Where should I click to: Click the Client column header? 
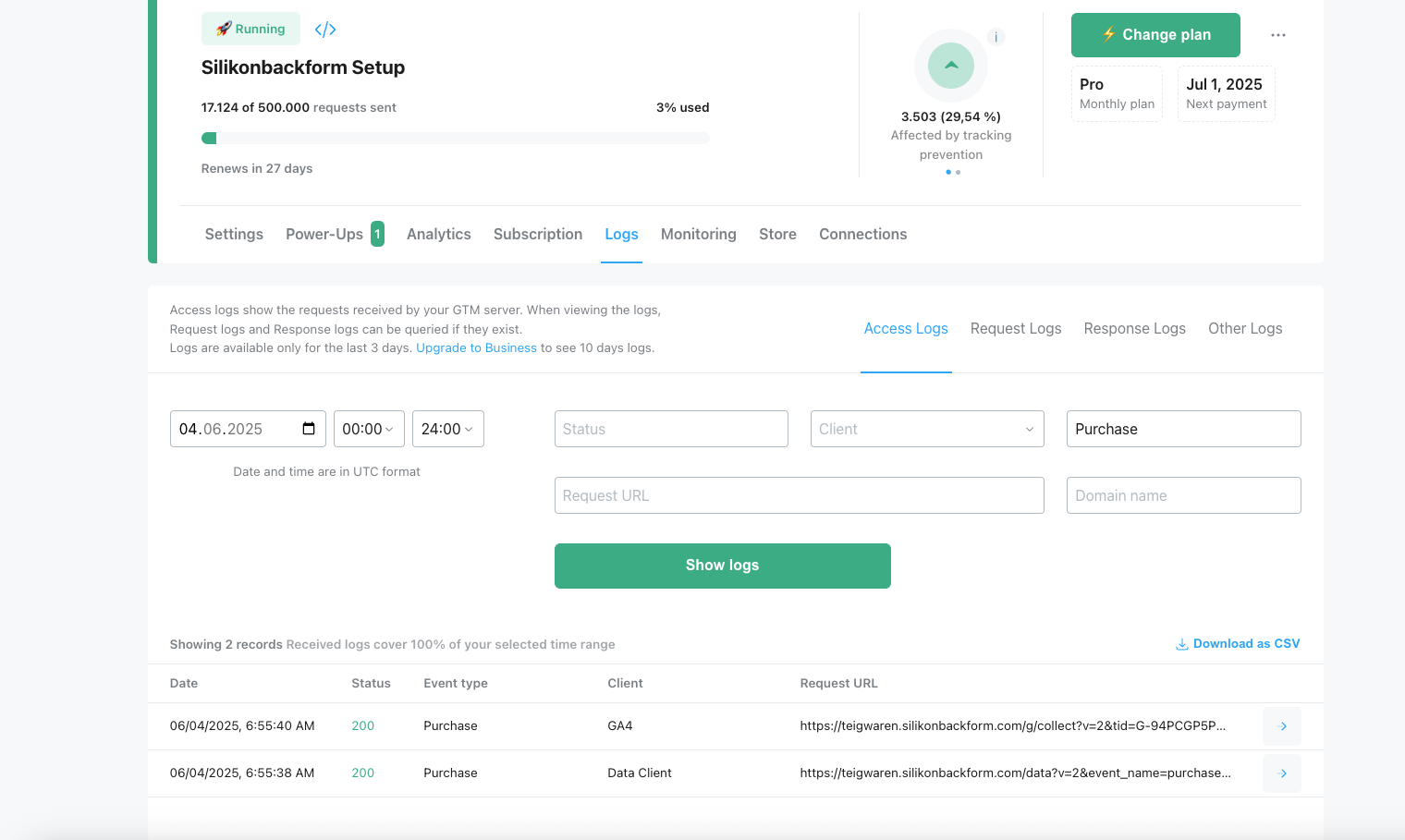(625, 684)
